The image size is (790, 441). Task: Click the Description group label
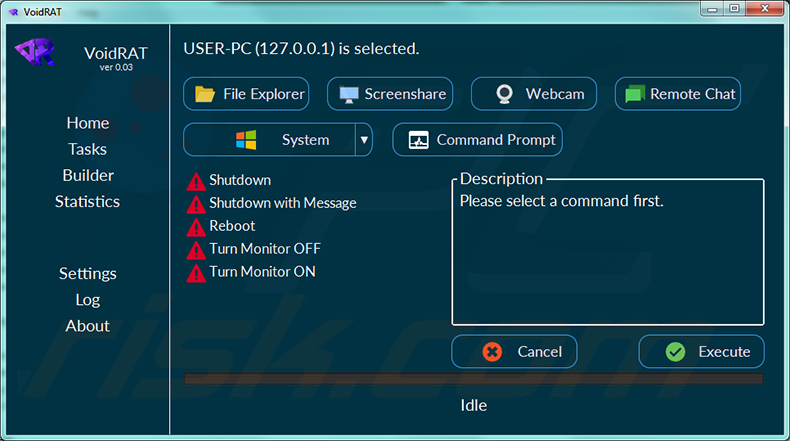pyautogui.click(x=501, y=179)
